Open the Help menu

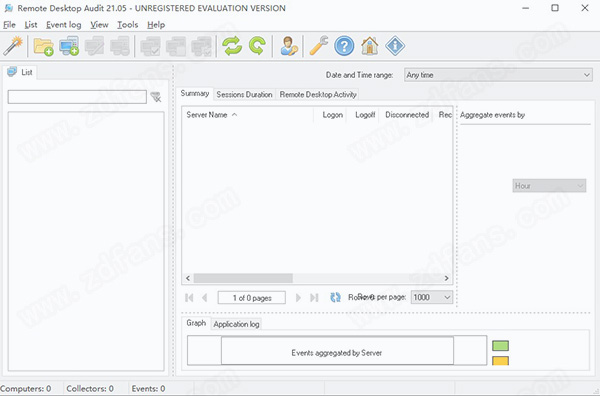pyautogui.click(x=156, y=25)
